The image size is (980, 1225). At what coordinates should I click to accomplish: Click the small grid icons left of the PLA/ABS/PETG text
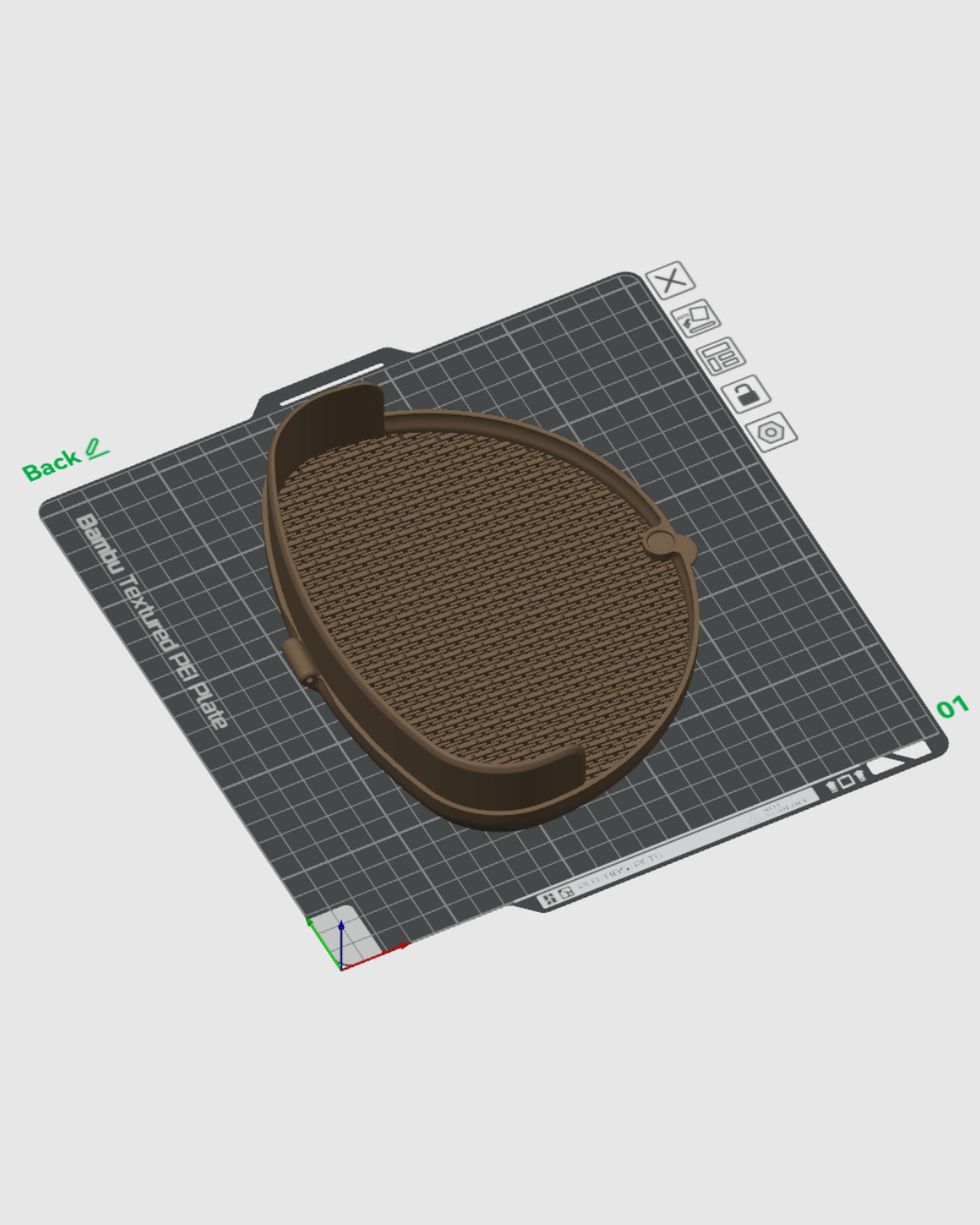557,897
